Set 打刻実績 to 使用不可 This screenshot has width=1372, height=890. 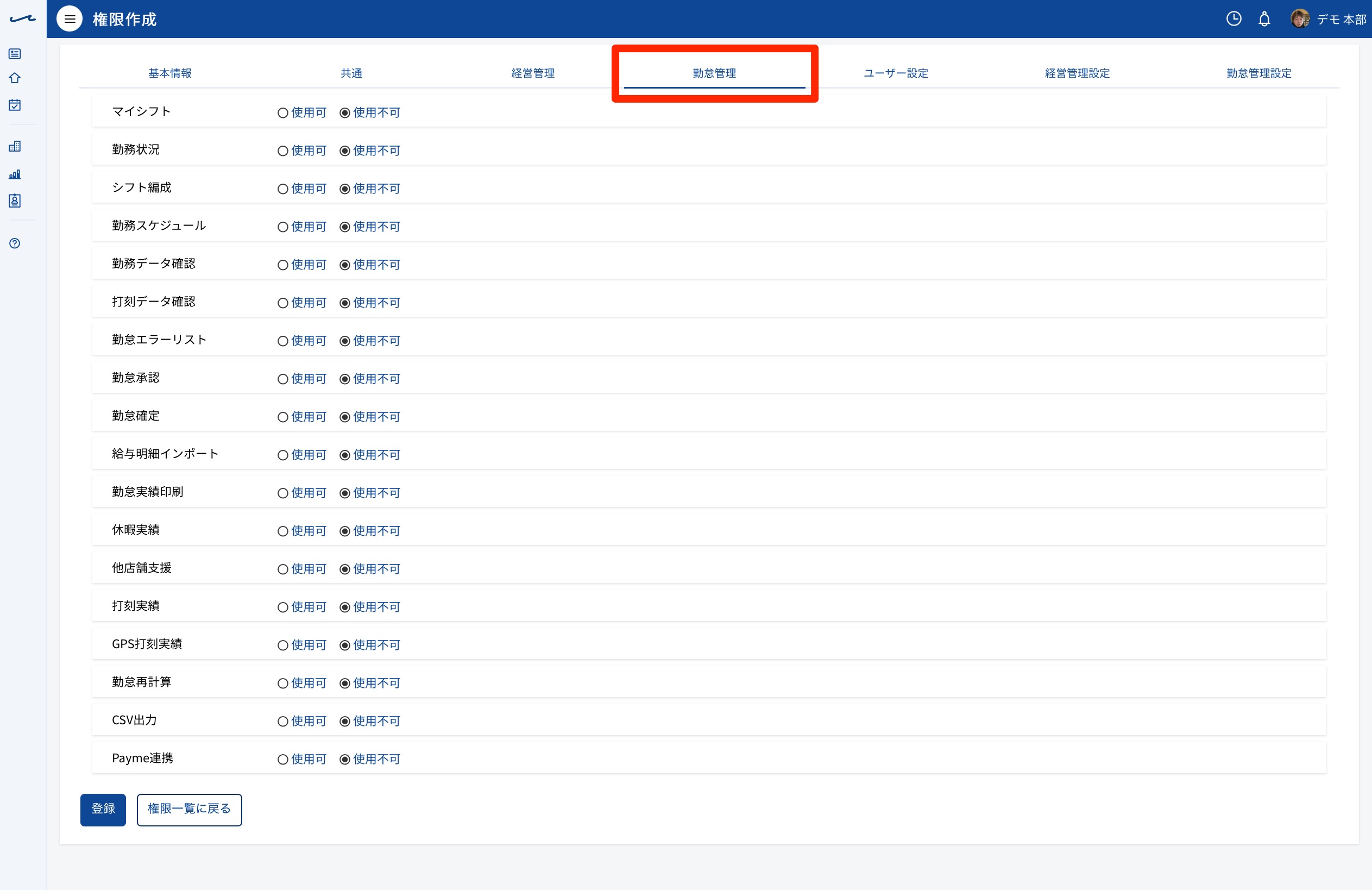tap(345, 608)
